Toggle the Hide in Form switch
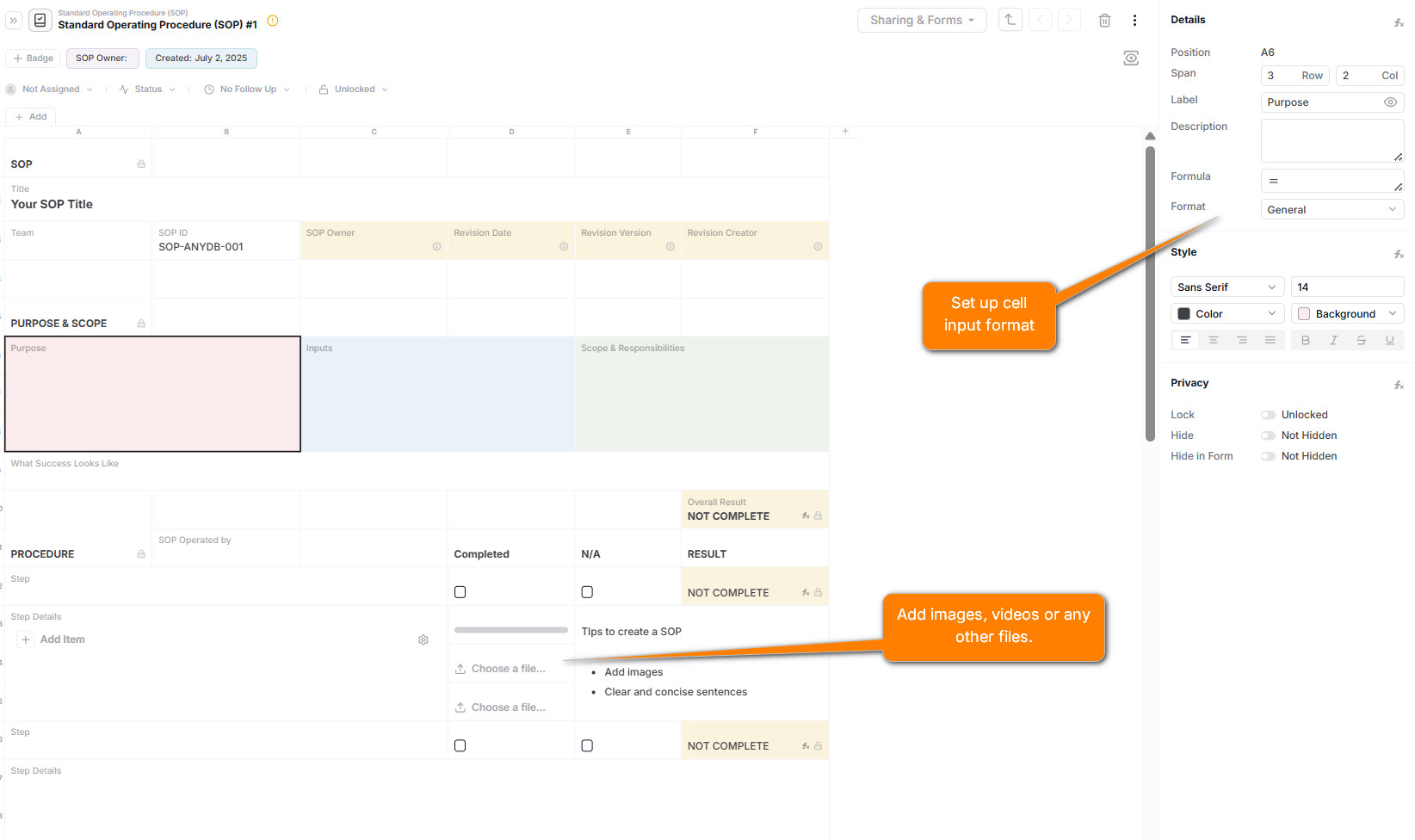Screen dimensions: 1415x840 pos(1268,456)
